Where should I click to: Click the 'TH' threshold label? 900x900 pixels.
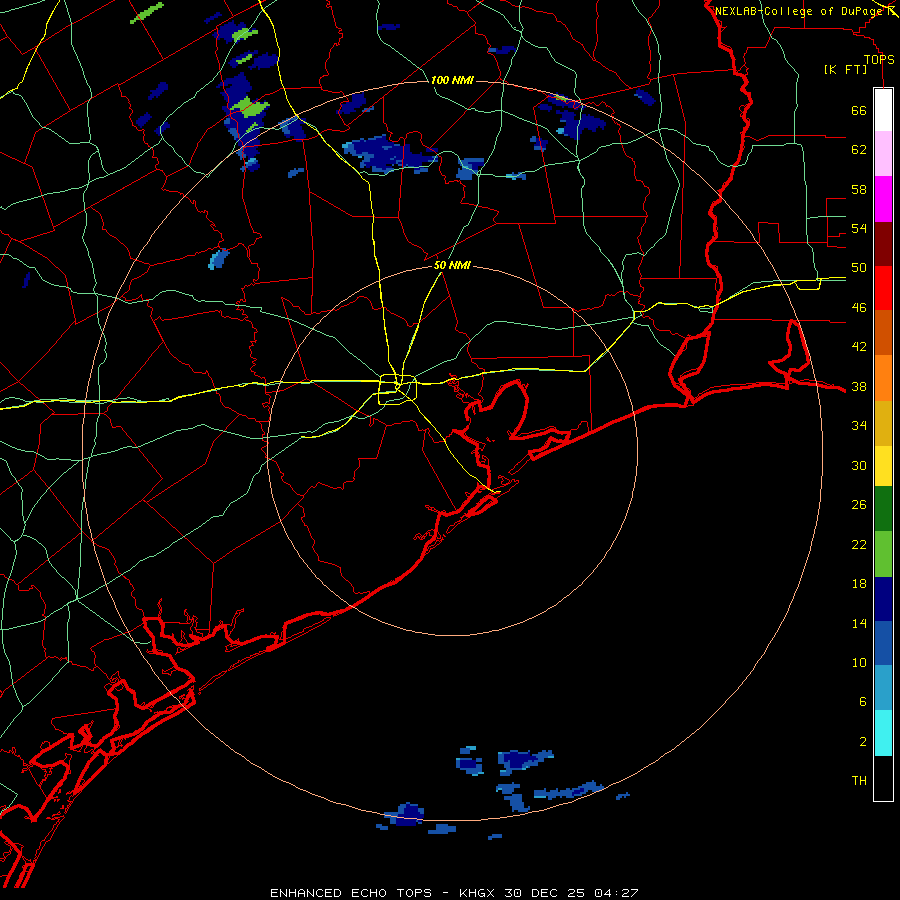point(859,781)
